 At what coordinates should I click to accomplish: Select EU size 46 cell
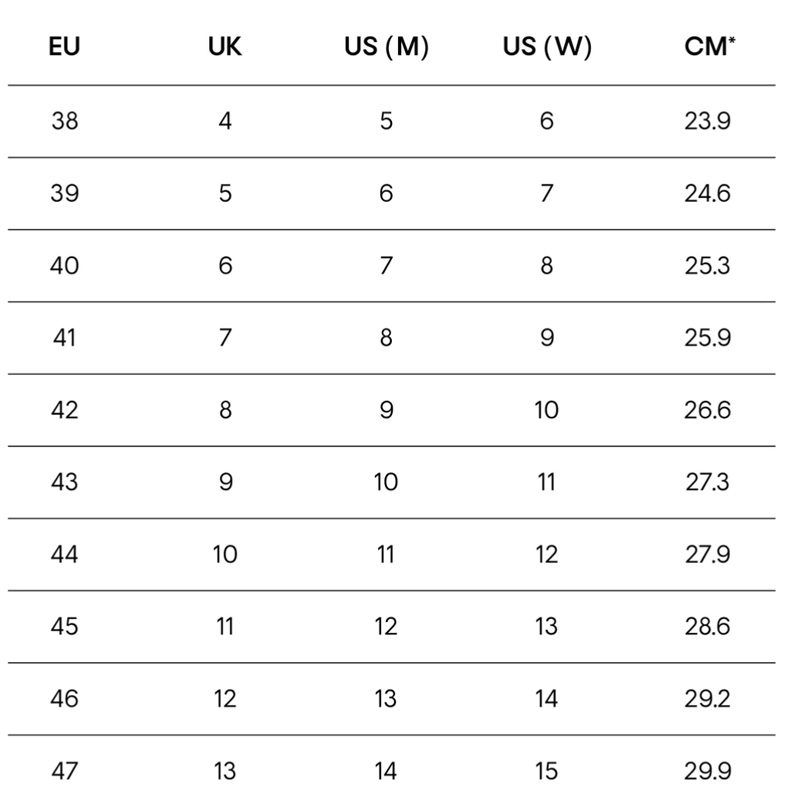(x=64, y=699)
